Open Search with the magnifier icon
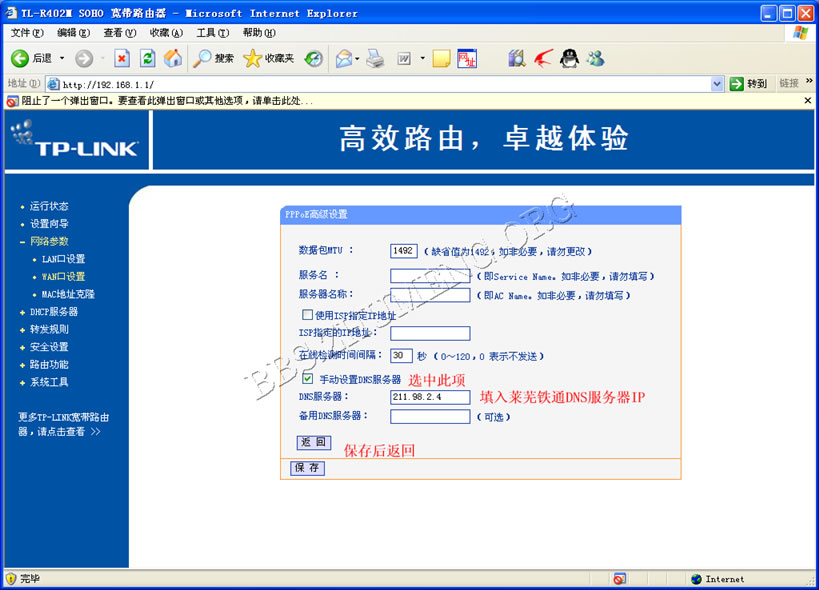Viewport: 819px width, 590px height. 202,58
